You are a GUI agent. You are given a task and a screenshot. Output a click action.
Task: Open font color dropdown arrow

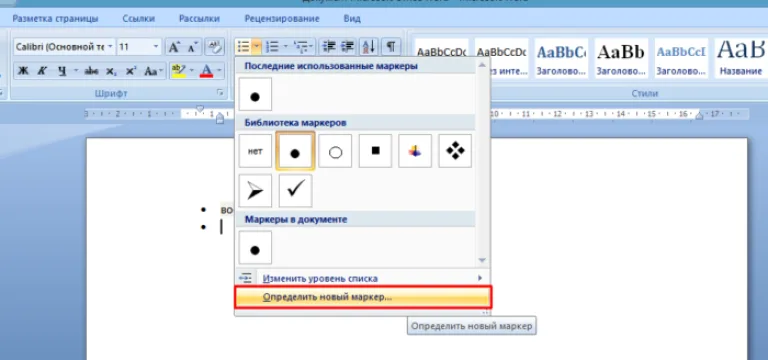click(x=219, y=71)
